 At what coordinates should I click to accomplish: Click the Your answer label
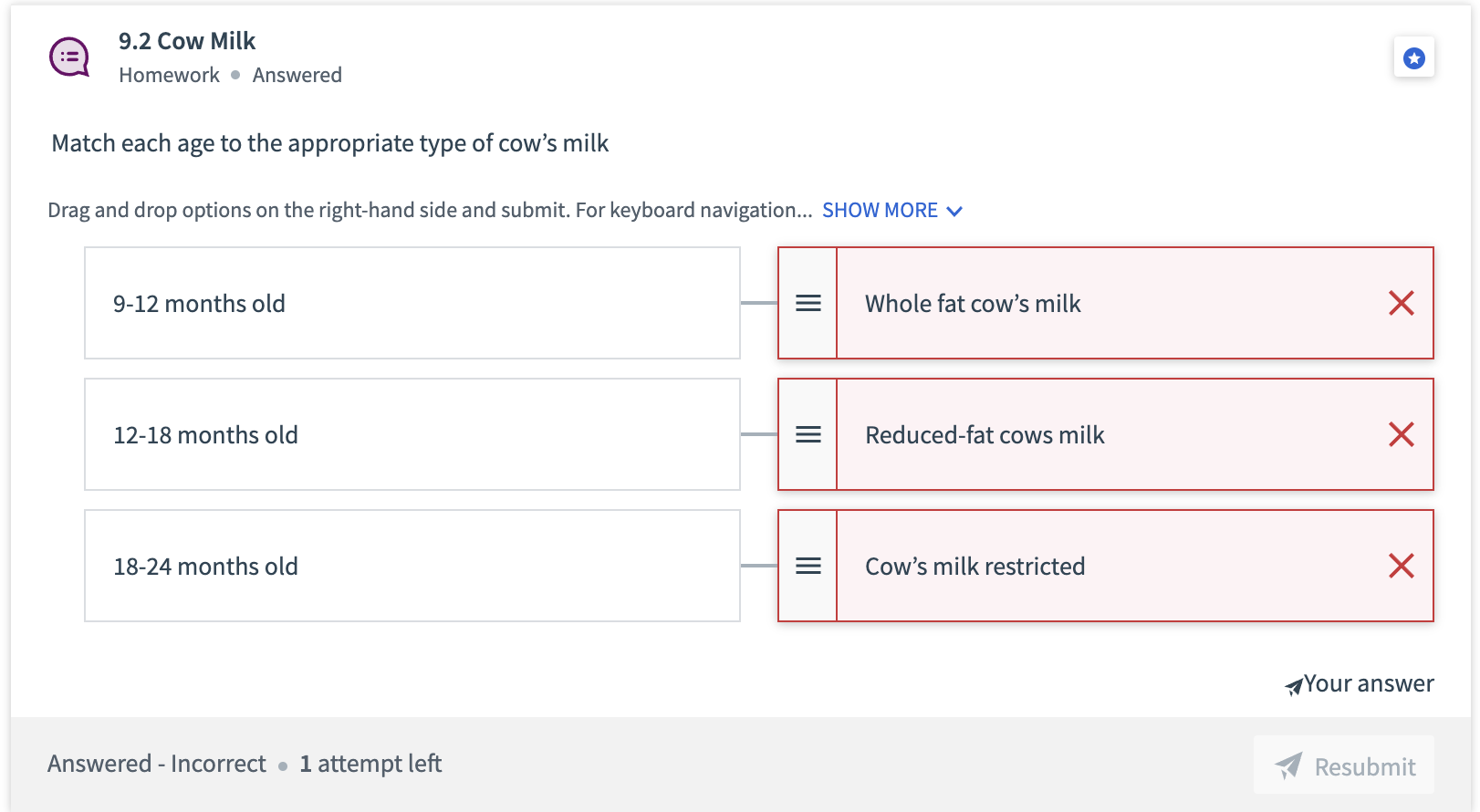pyautogui.click(x=1369, y=683)
